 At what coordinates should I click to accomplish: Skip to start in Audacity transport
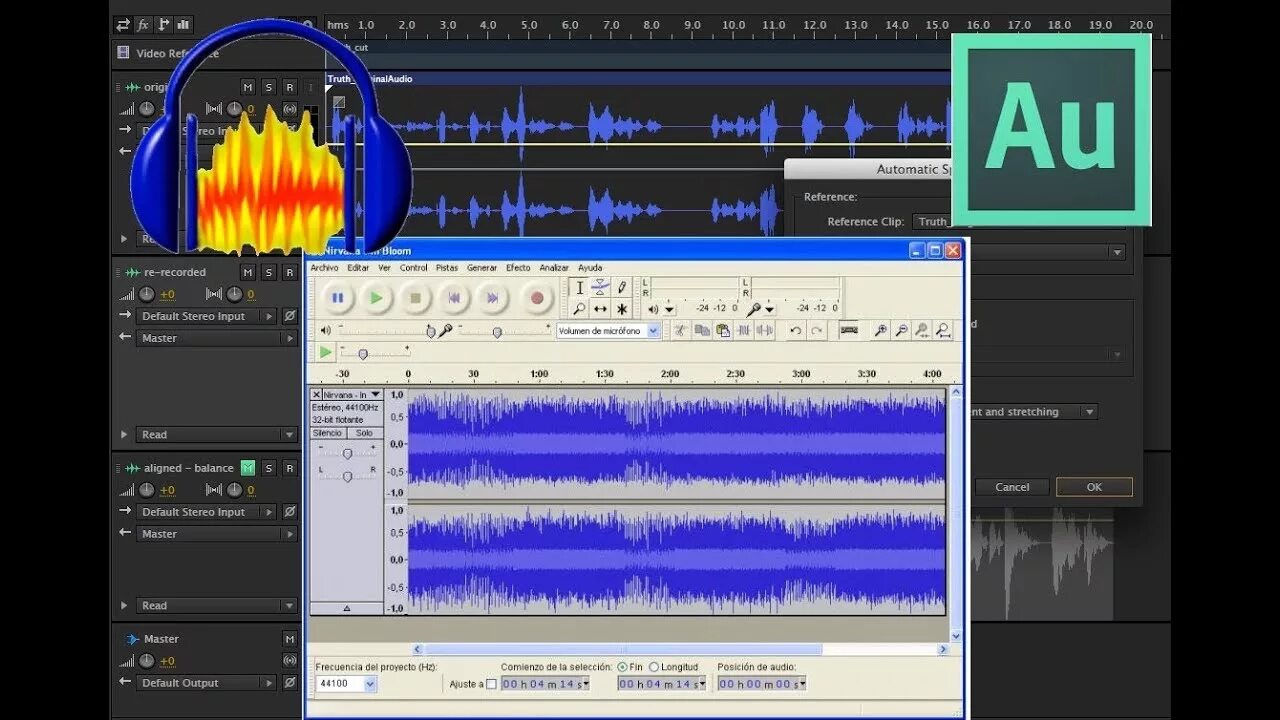tap(454, 297)
